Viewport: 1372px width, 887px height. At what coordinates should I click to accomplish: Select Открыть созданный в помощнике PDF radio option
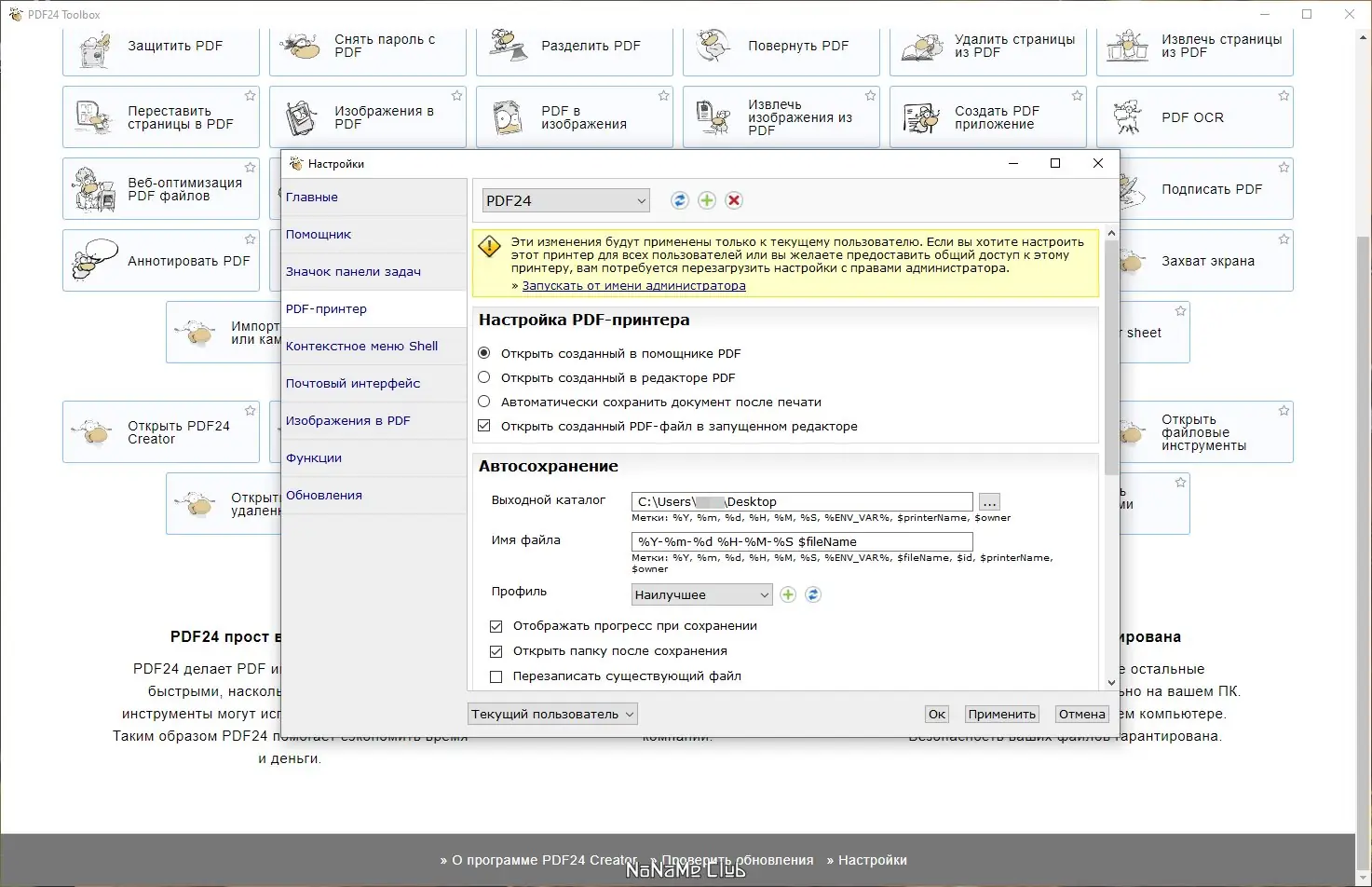pyautogui.click(x=484, y=353)
